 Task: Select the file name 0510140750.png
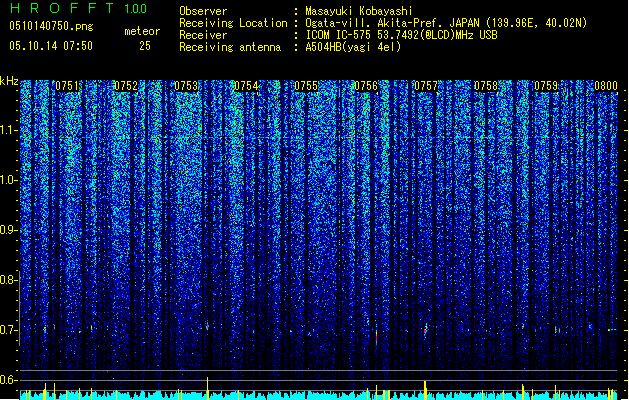click(x=51, y=26)
